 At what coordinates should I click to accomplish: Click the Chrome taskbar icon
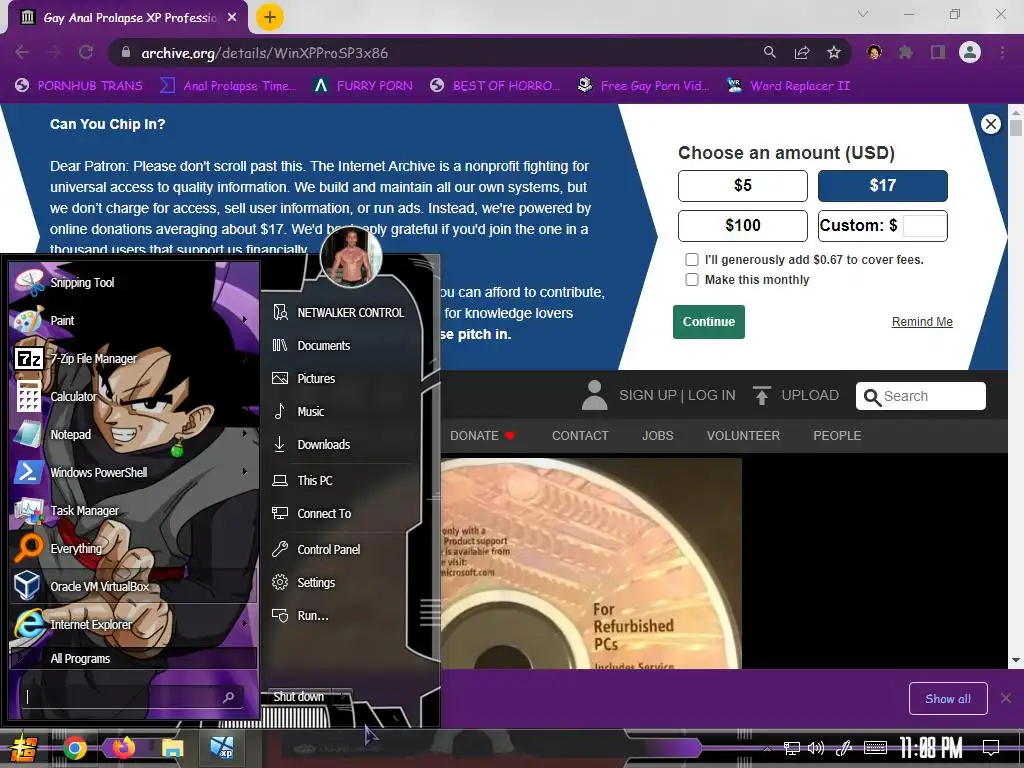[74, 748]
